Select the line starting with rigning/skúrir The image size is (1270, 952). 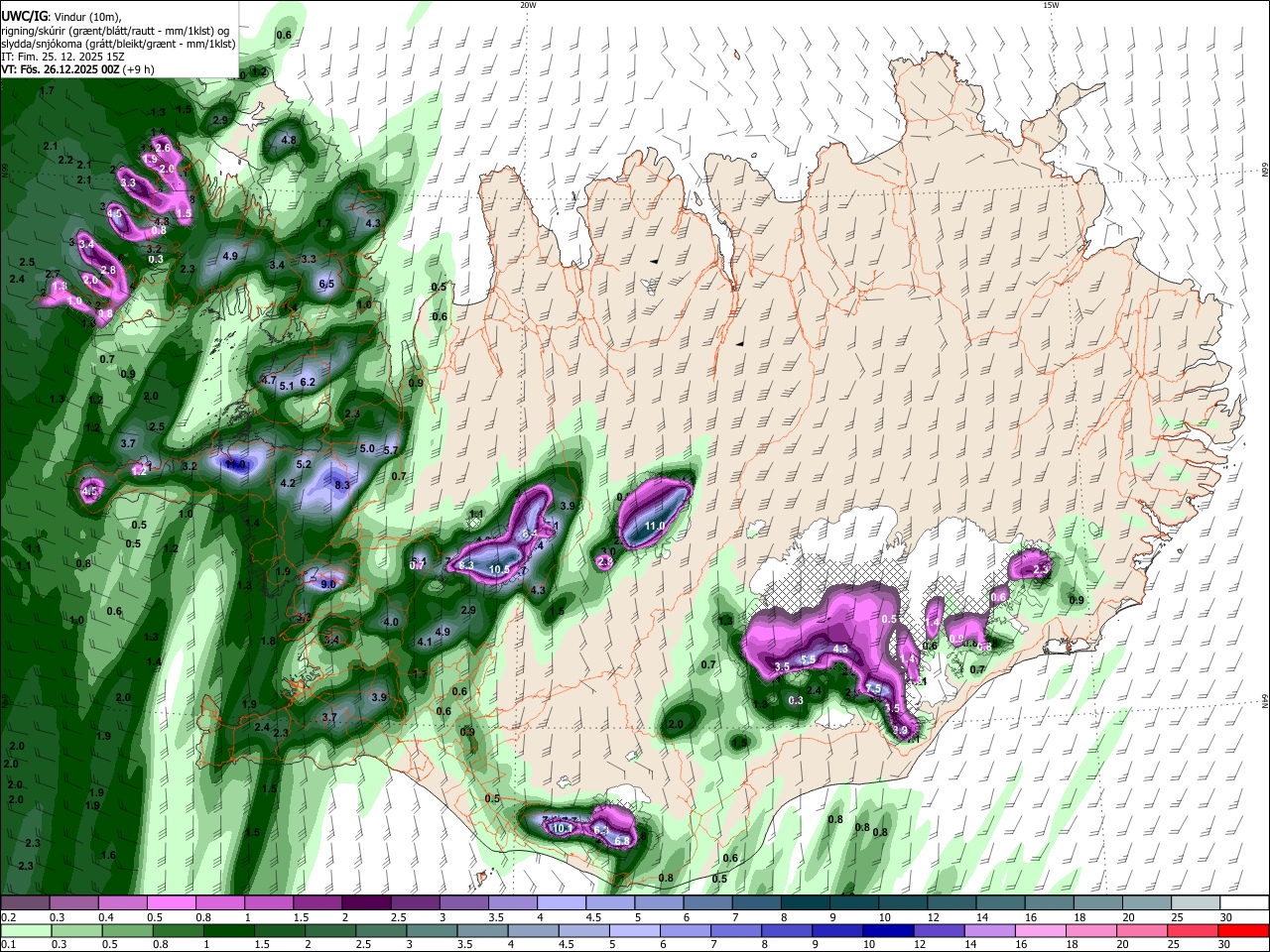coord(115,31)
